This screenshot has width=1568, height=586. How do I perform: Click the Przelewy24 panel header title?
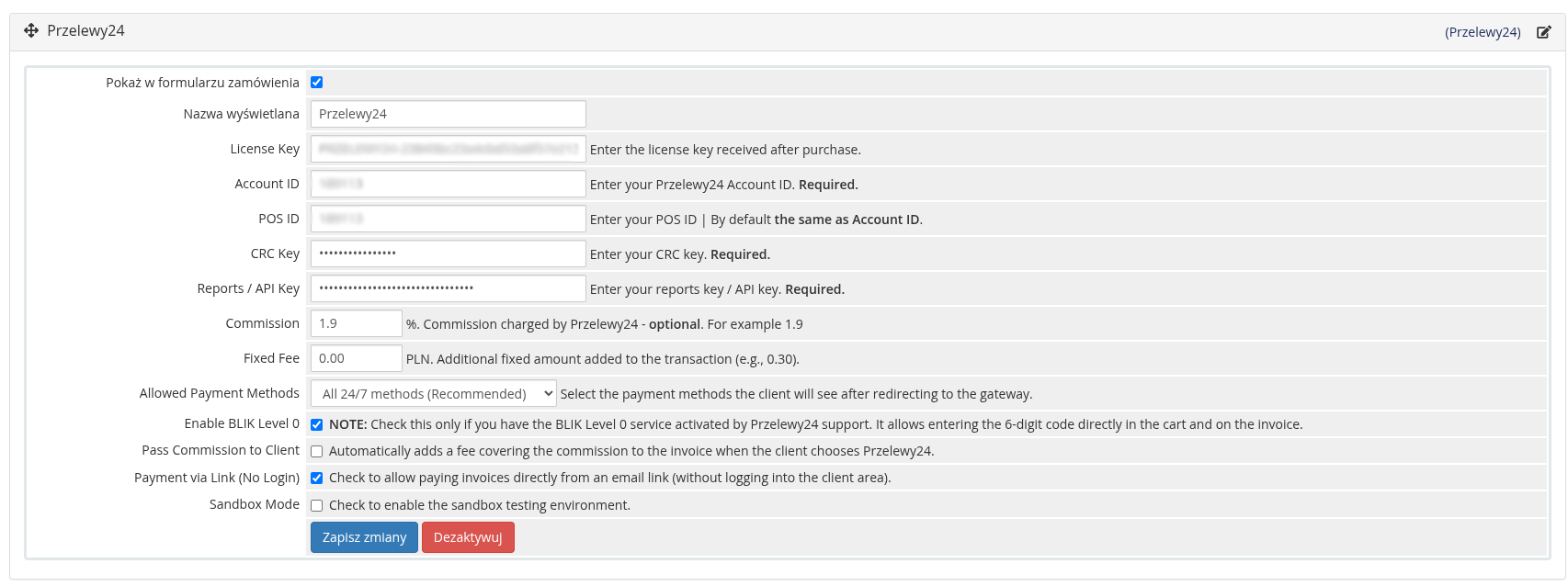click(x=85, y=30)
